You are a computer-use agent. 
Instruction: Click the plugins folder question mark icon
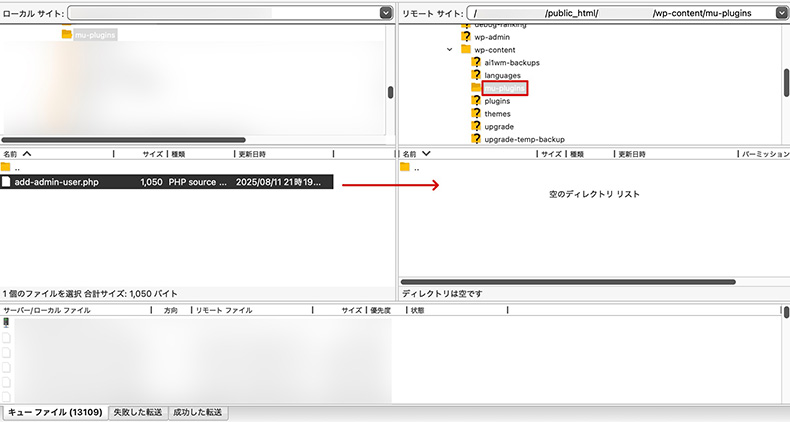pos(476,101)
